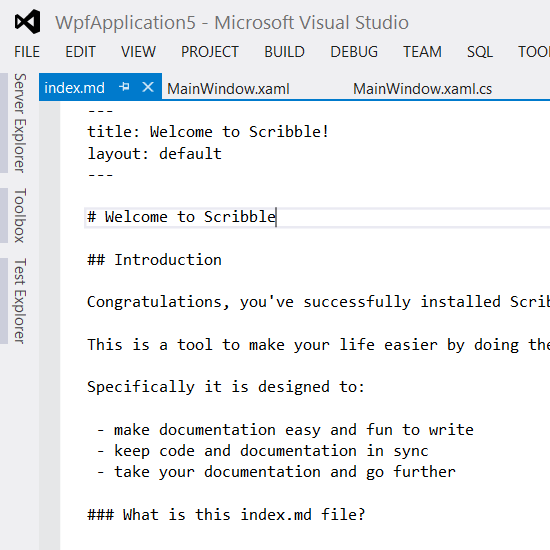Open the TEAM menu
This screenshot has width=550, height=550.
click(x=422, y=52)
